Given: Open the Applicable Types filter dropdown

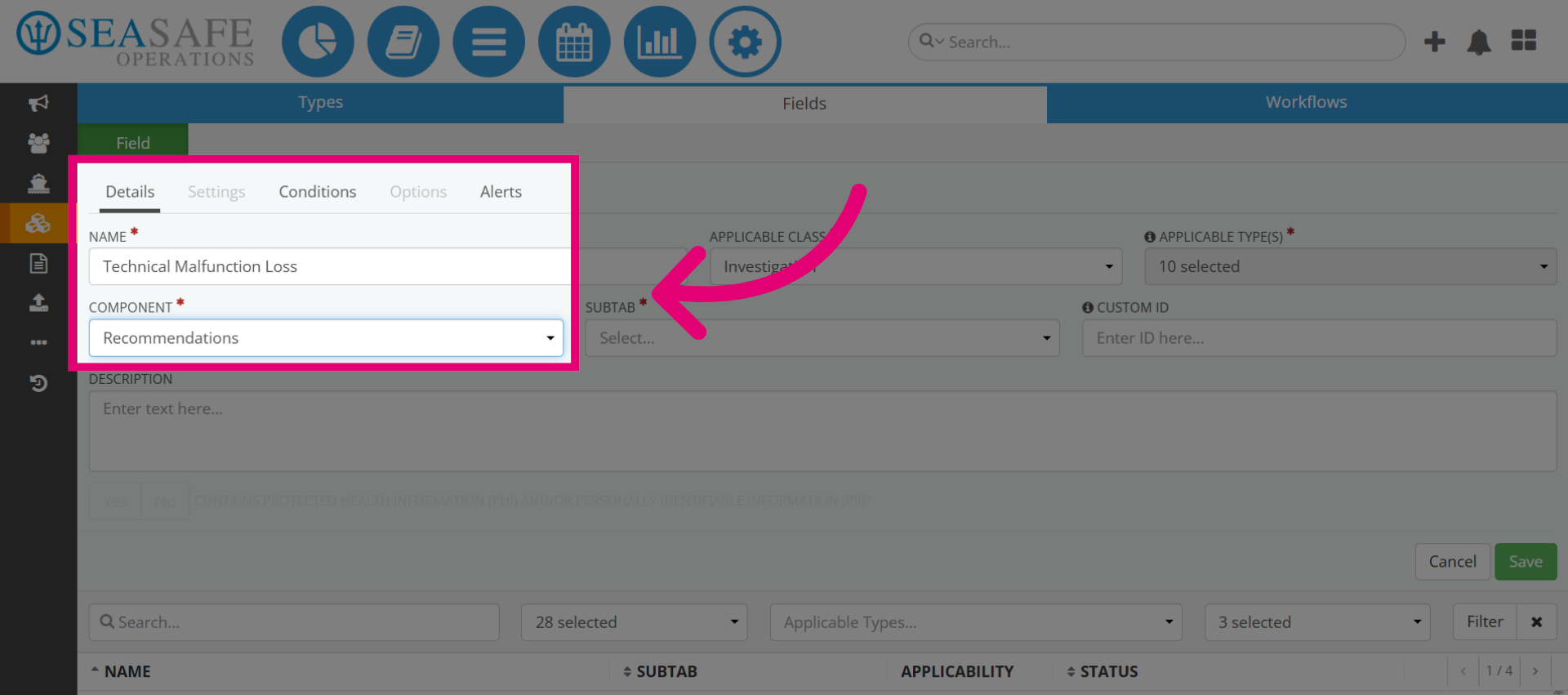Looking at the screenshot, I should tap(976, 622).
